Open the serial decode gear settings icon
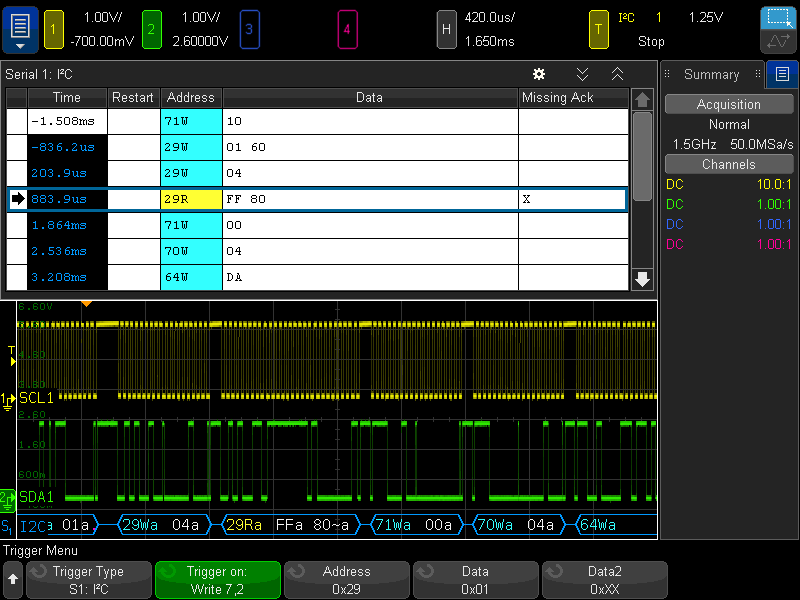Image resolution: width=800 pixels, height=600 pixels. pos(539,74)
